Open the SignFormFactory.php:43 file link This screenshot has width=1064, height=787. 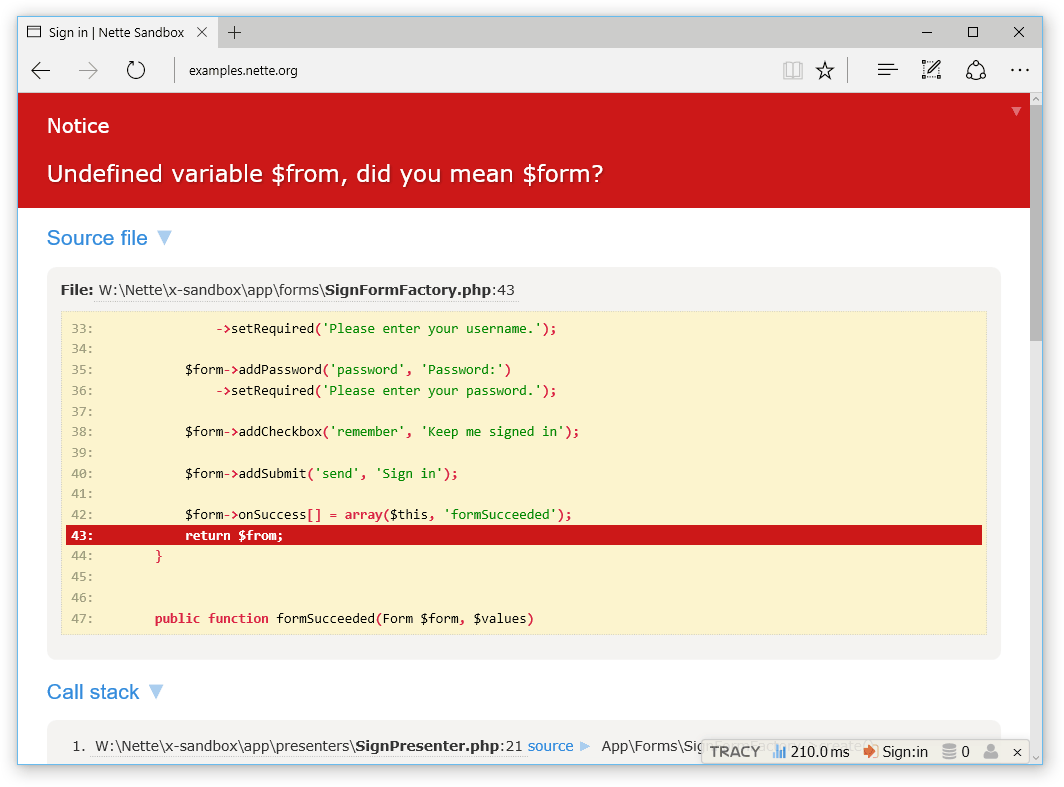click(306, 290)
